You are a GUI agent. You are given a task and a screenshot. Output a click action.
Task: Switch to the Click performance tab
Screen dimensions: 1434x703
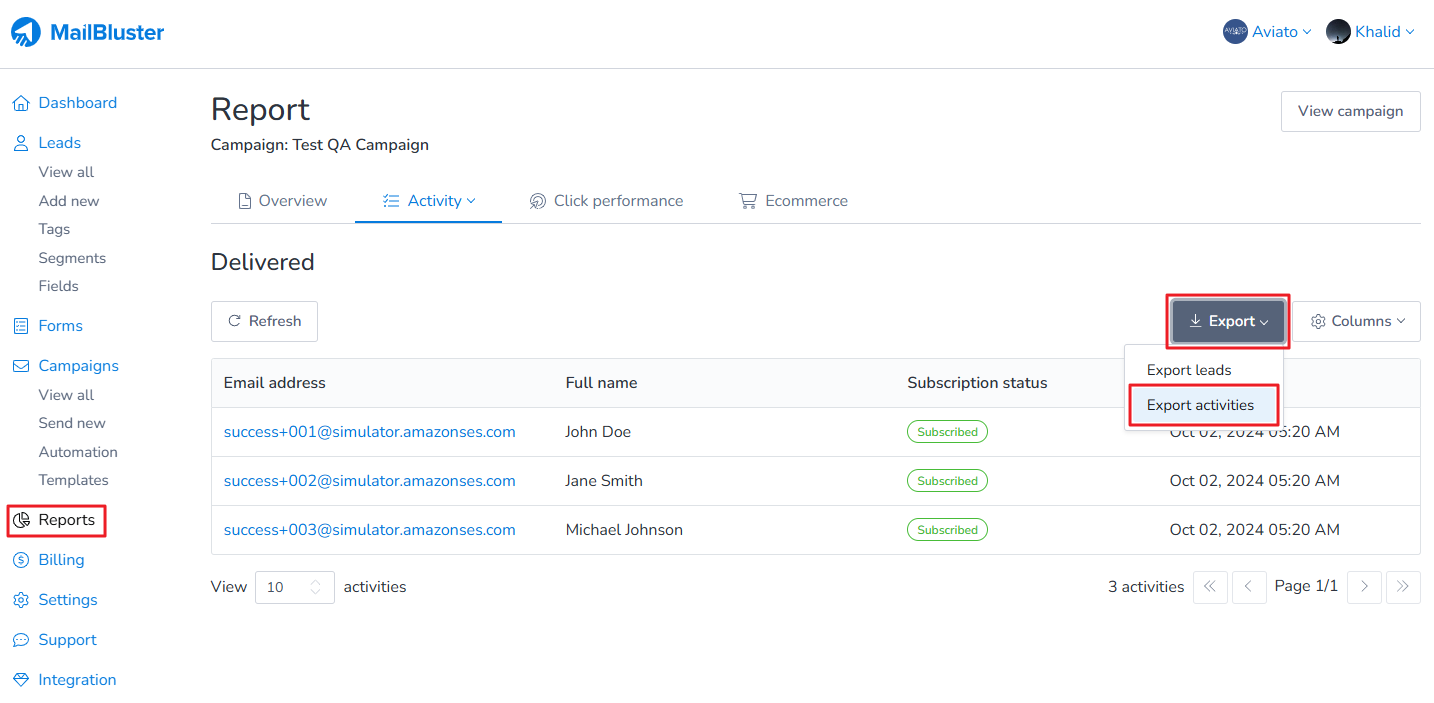pos(606,201)
